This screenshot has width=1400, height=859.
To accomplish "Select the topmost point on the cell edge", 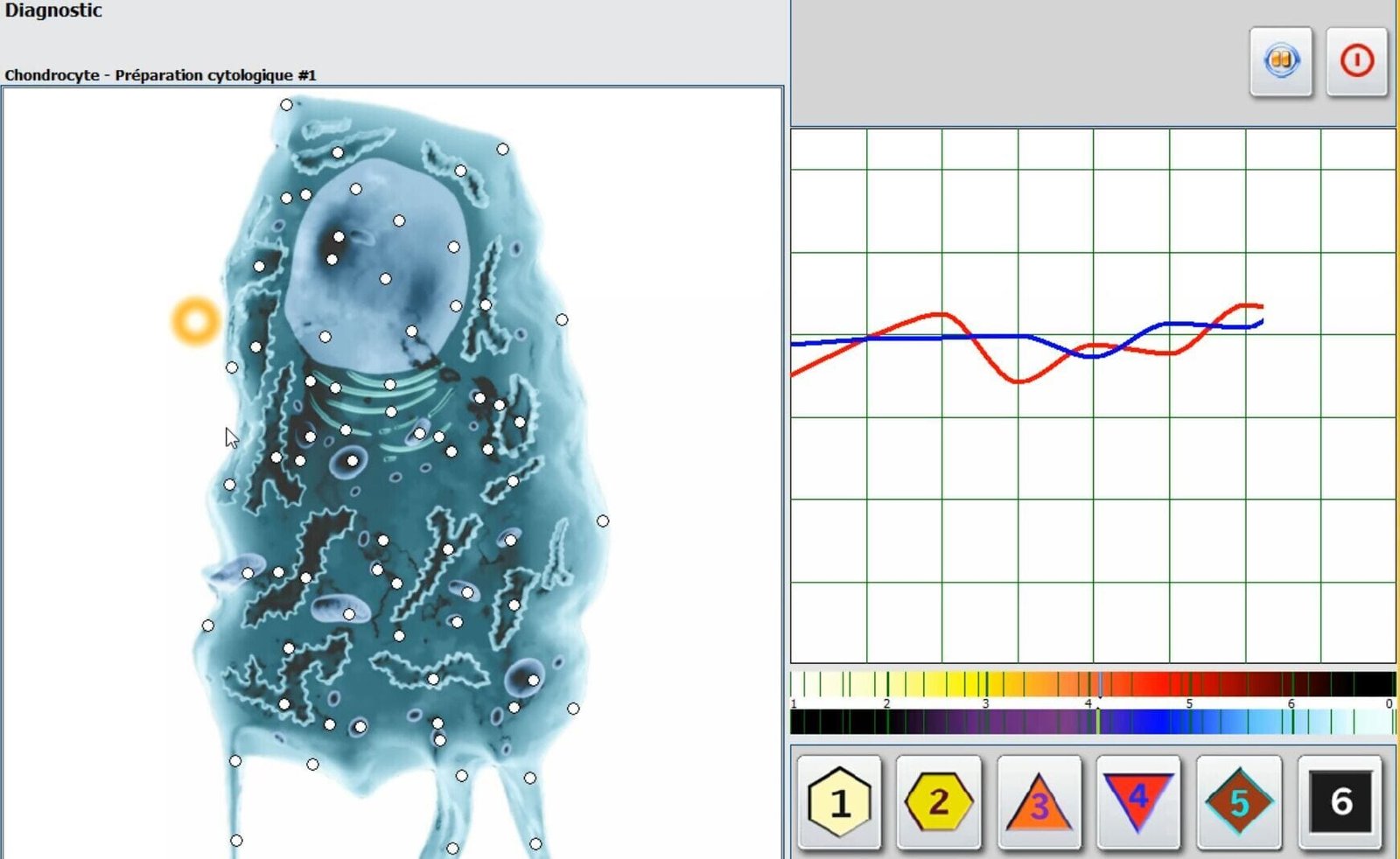I will 286,105.
